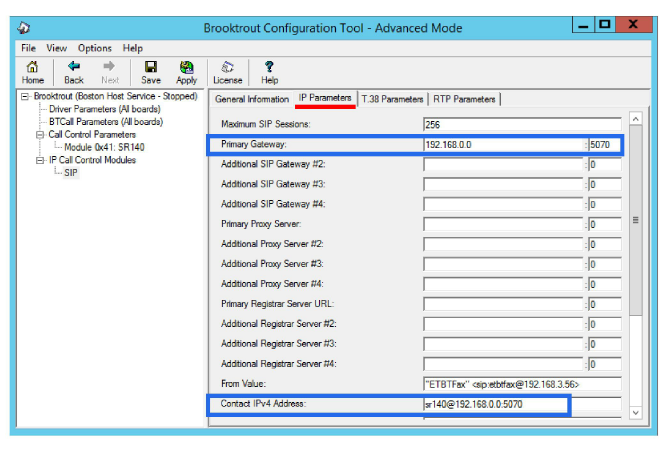Click the Additional Registrar Server #4 address field
This screenshot has width=667, height=454.
[504, 364]
